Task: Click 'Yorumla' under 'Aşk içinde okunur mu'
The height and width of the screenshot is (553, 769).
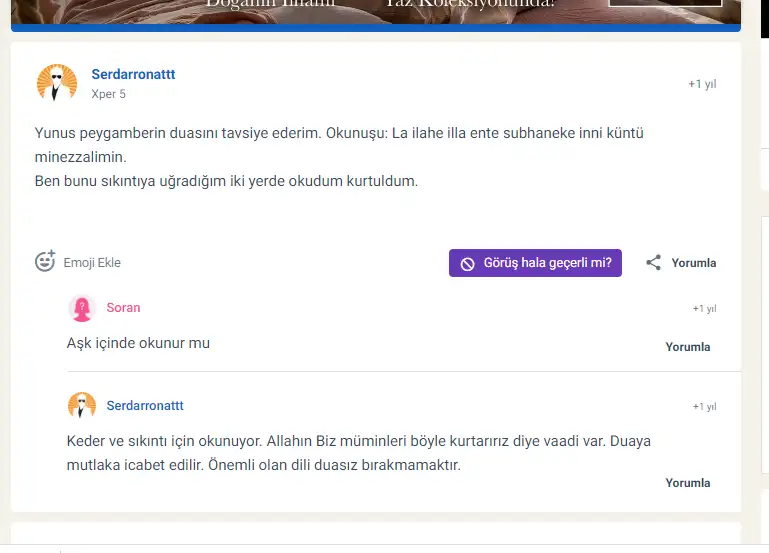Action: click(687, 347)
